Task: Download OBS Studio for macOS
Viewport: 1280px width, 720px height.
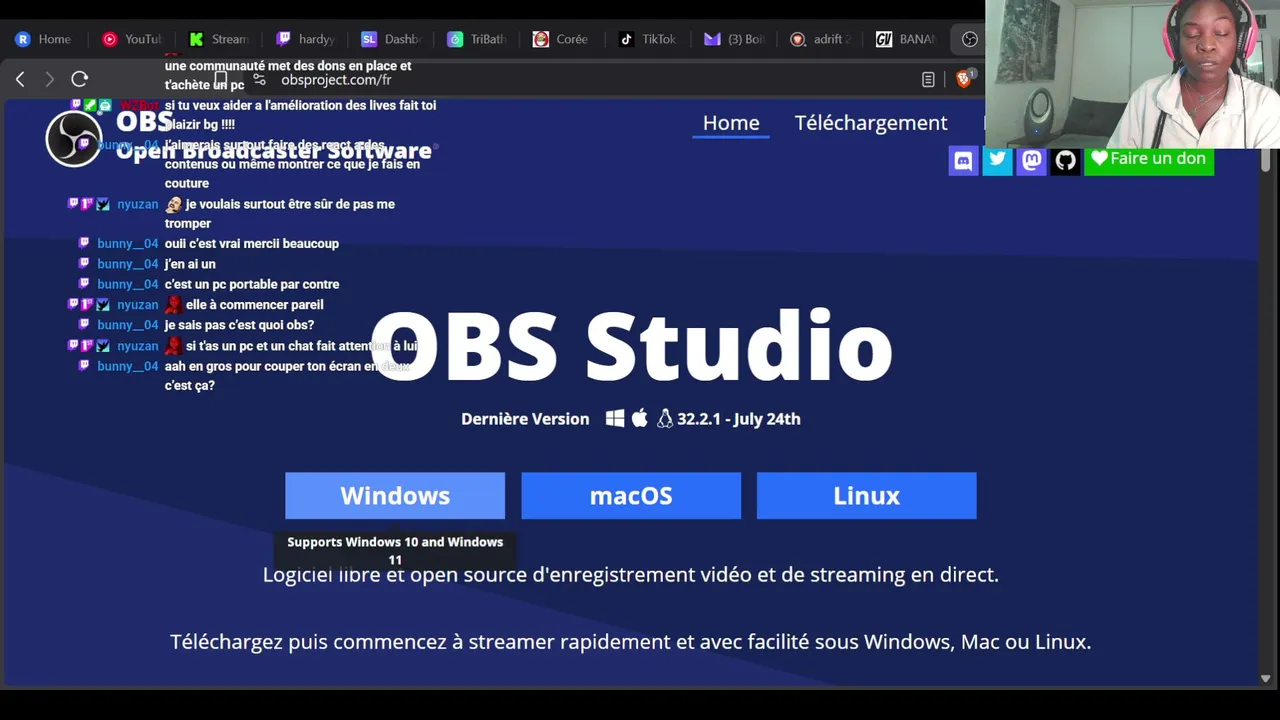Action: 631,496
